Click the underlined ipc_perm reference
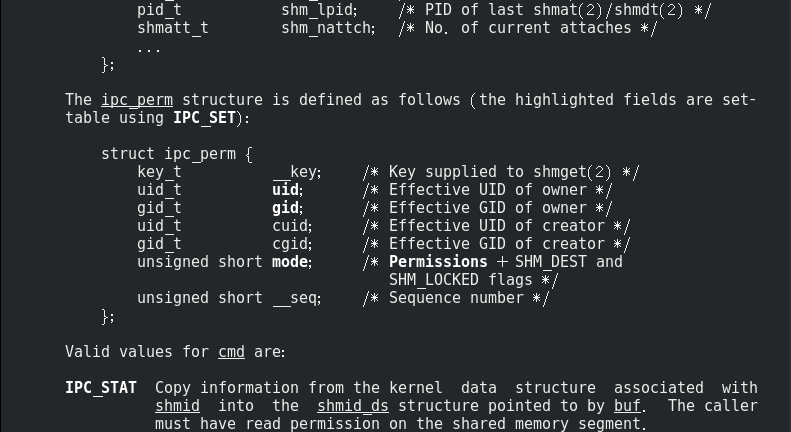 tap(137, 100)
